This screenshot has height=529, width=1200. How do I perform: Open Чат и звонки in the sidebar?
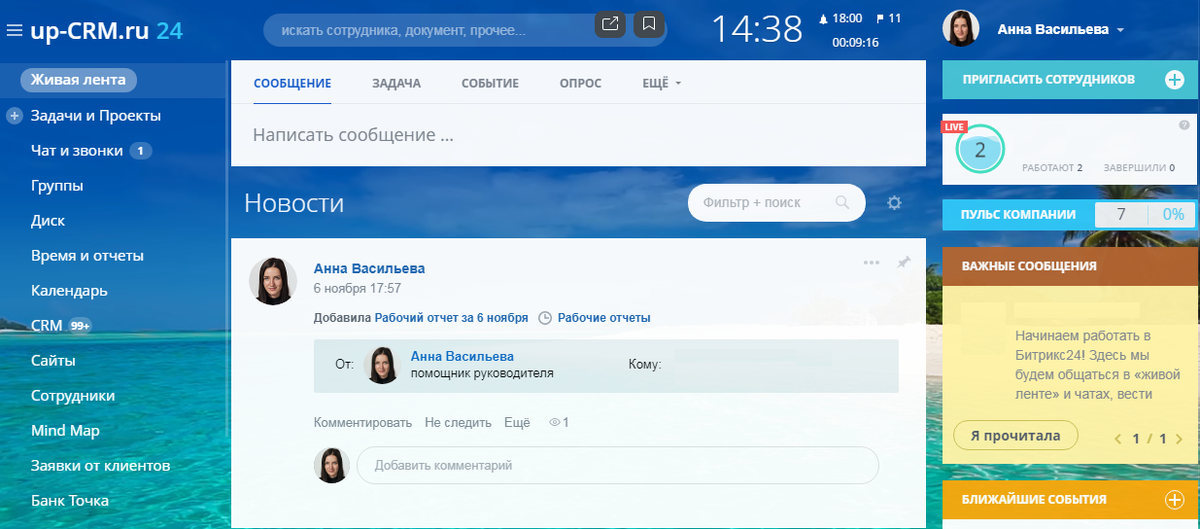77,151
